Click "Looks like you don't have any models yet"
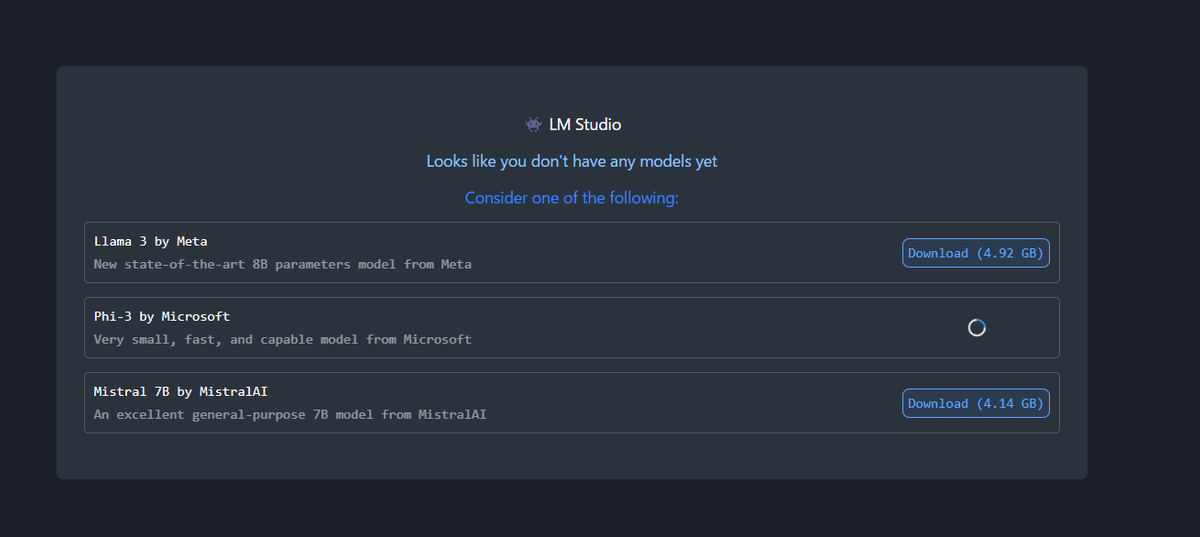1200x537 pixels. click(x=572, y=161)
